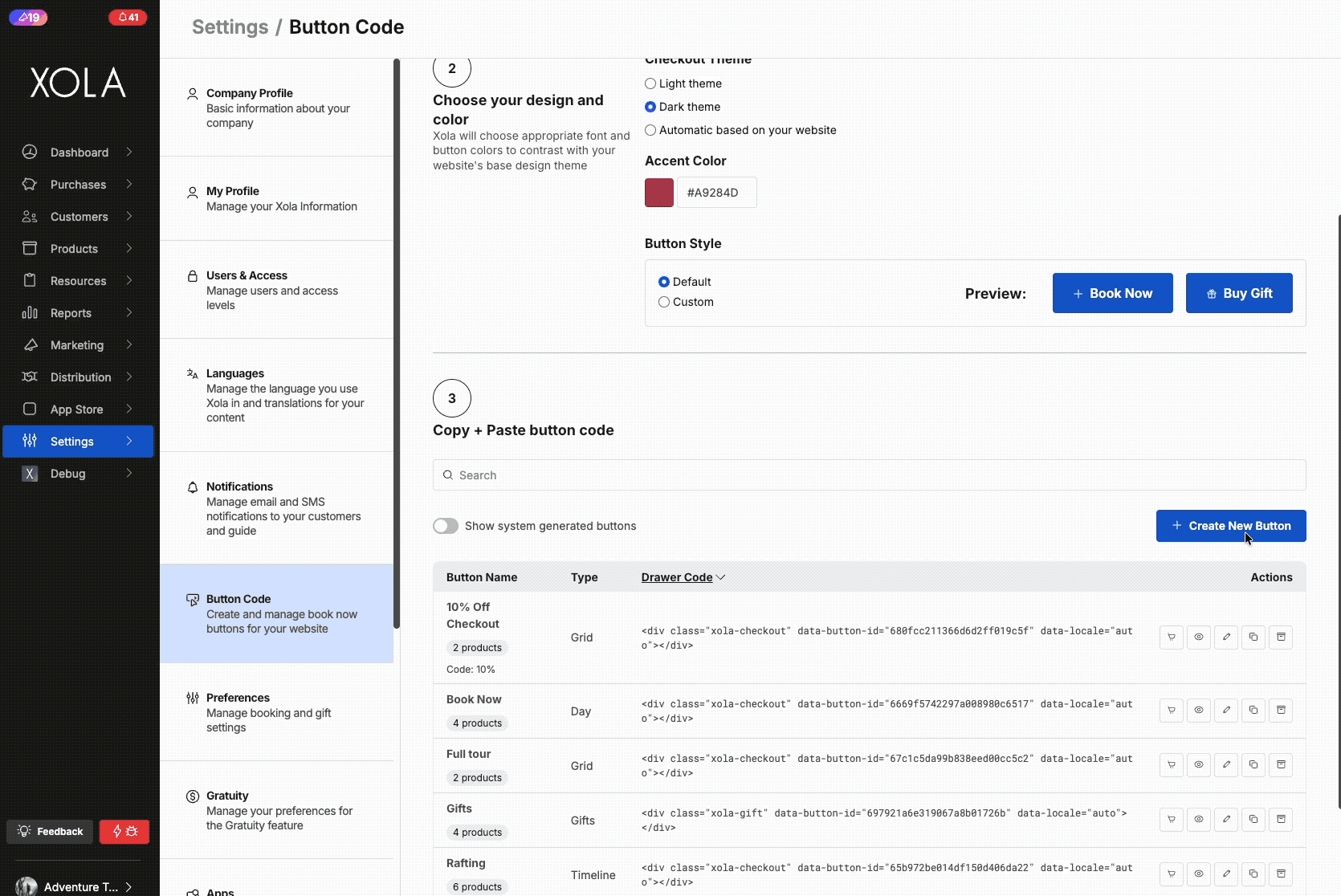This screenshot has height=896, width=1341.
Task: Preview 10% Off Checkout with eye icon
Action: [x=1199, y=637]
